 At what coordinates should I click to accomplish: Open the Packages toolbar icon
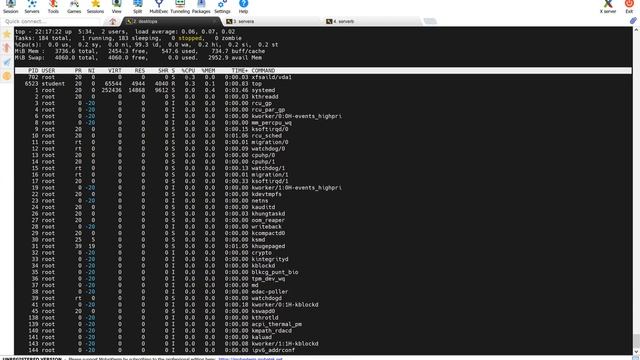point(201,6)
